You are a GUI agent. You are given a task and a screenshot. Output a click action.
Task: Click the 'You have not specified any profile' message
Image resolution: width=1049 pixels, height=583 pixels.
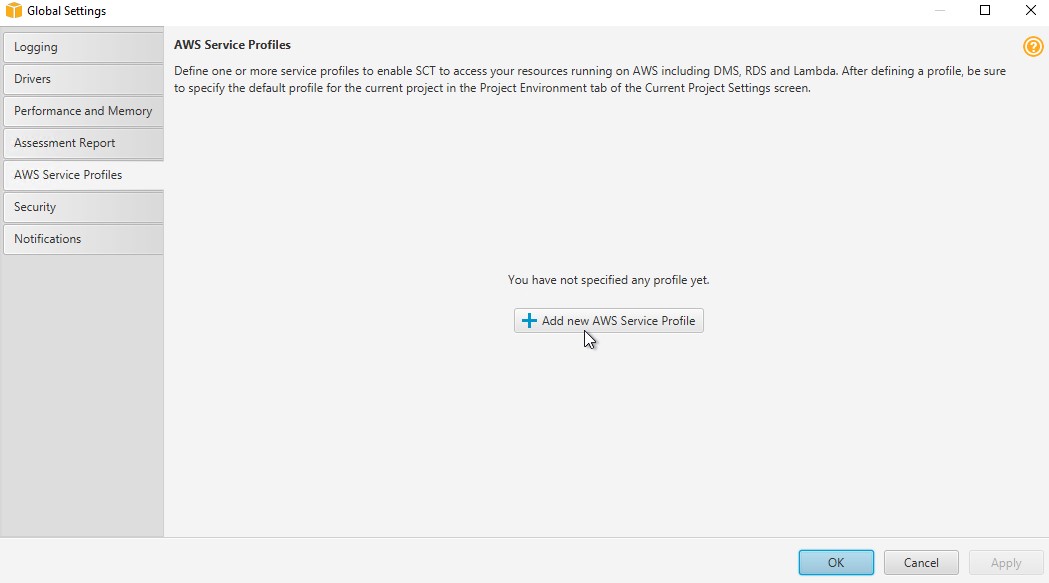(608, 280)
